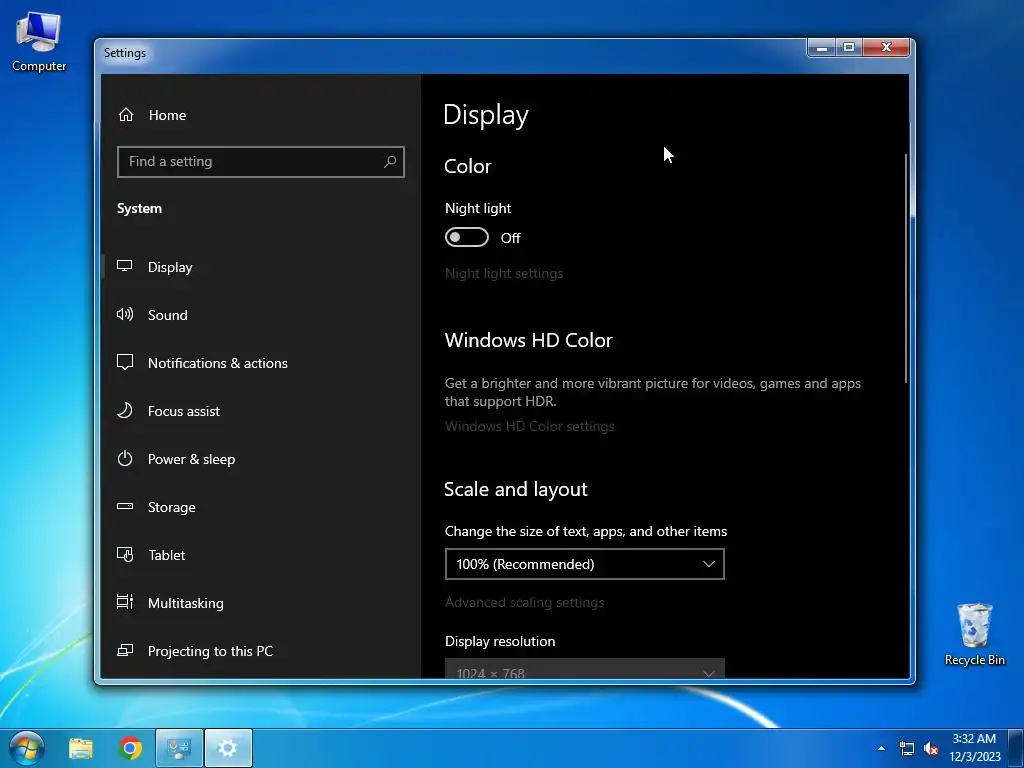Open the text size scaling dropdown
1024x768 pixels.
pyautogui.click(x=584, y=564)
